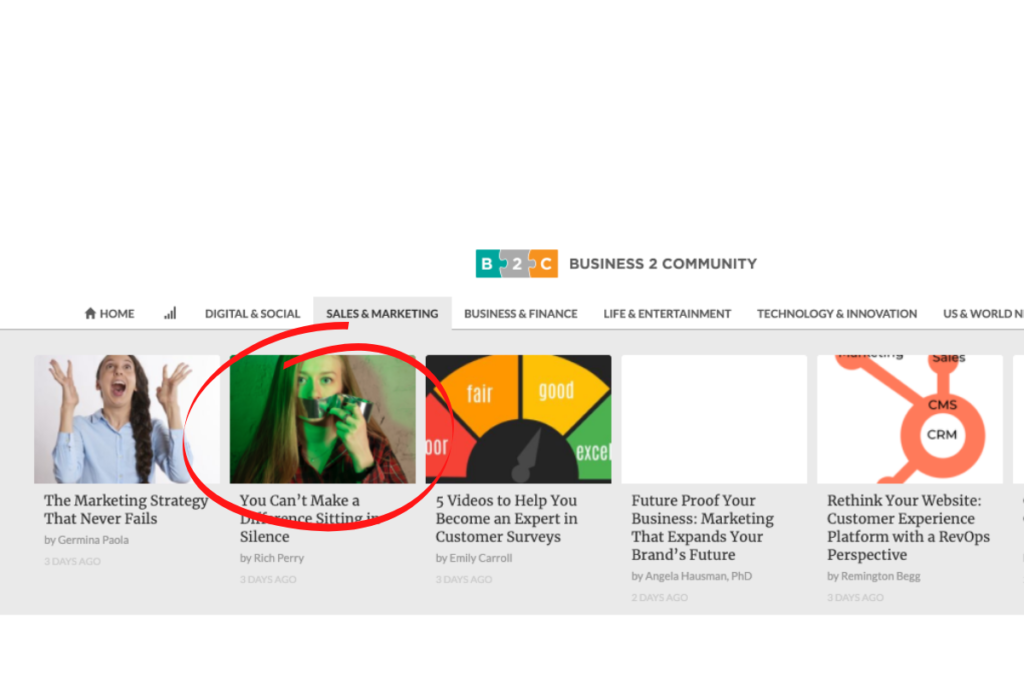Viewport: 1024px width, 683px height.
Task: Open thumbnail of excited woman article
Action: pos(127,419)
